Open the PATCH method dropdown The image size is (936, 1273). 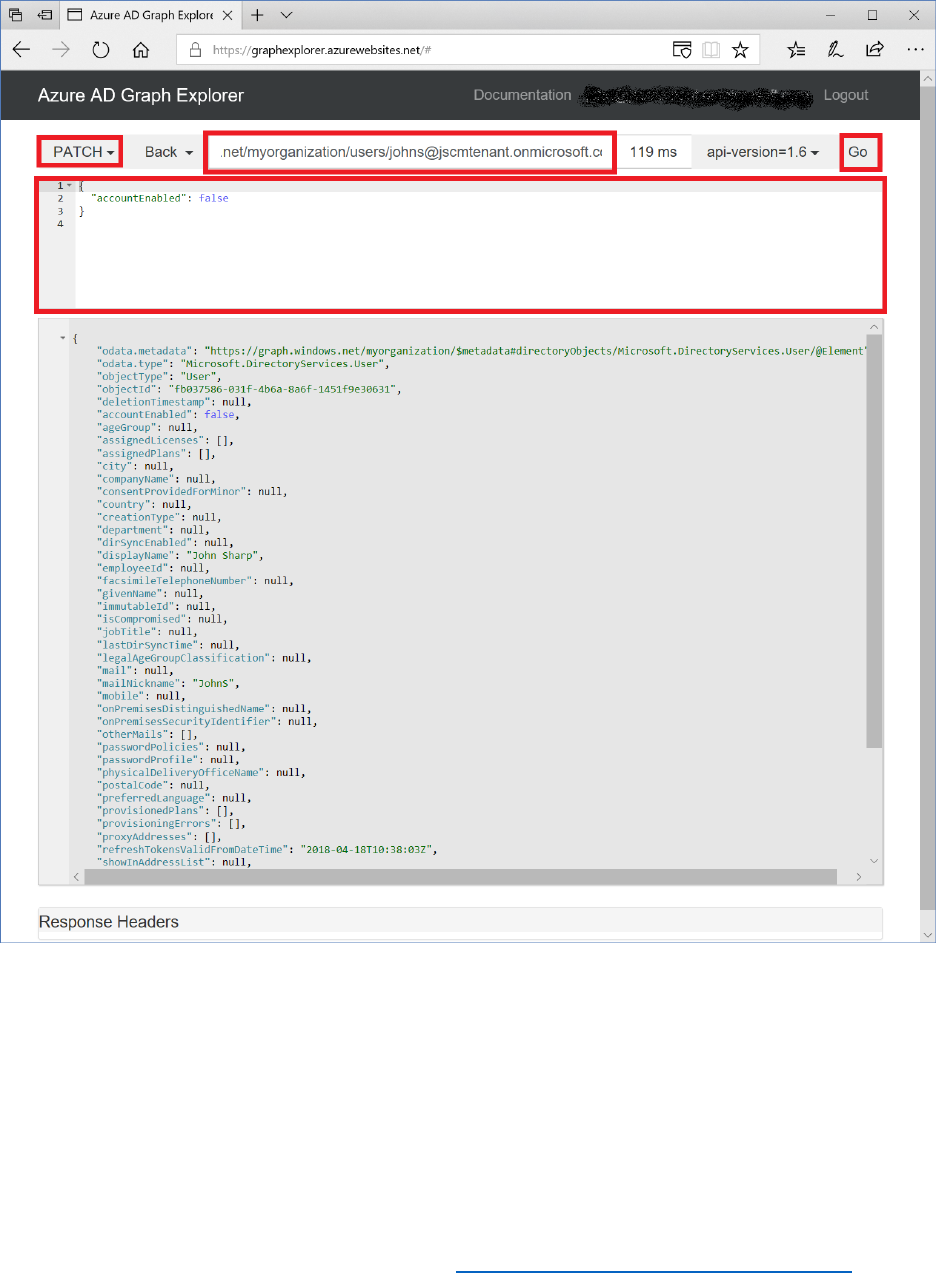pos(80,152)
